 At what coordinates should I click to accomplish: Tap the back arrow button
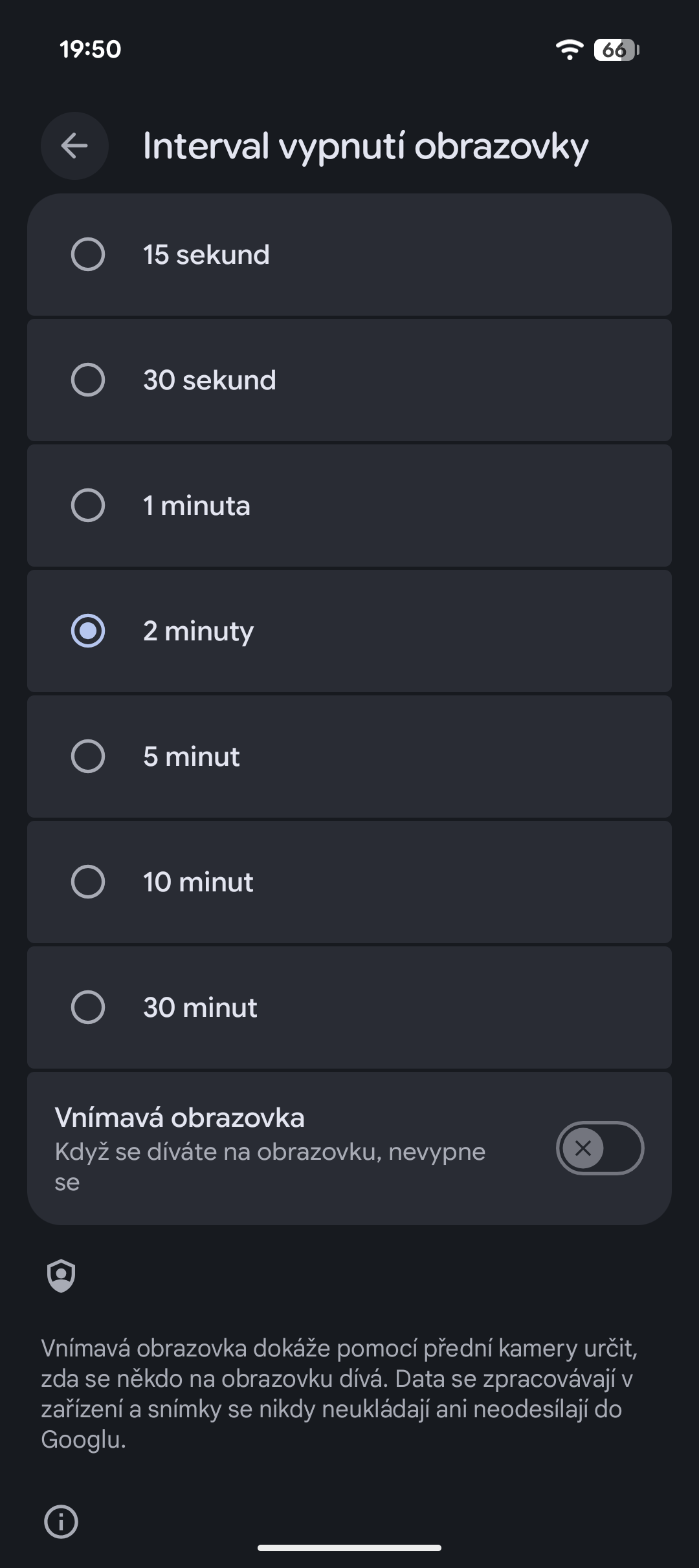[74, 146]
